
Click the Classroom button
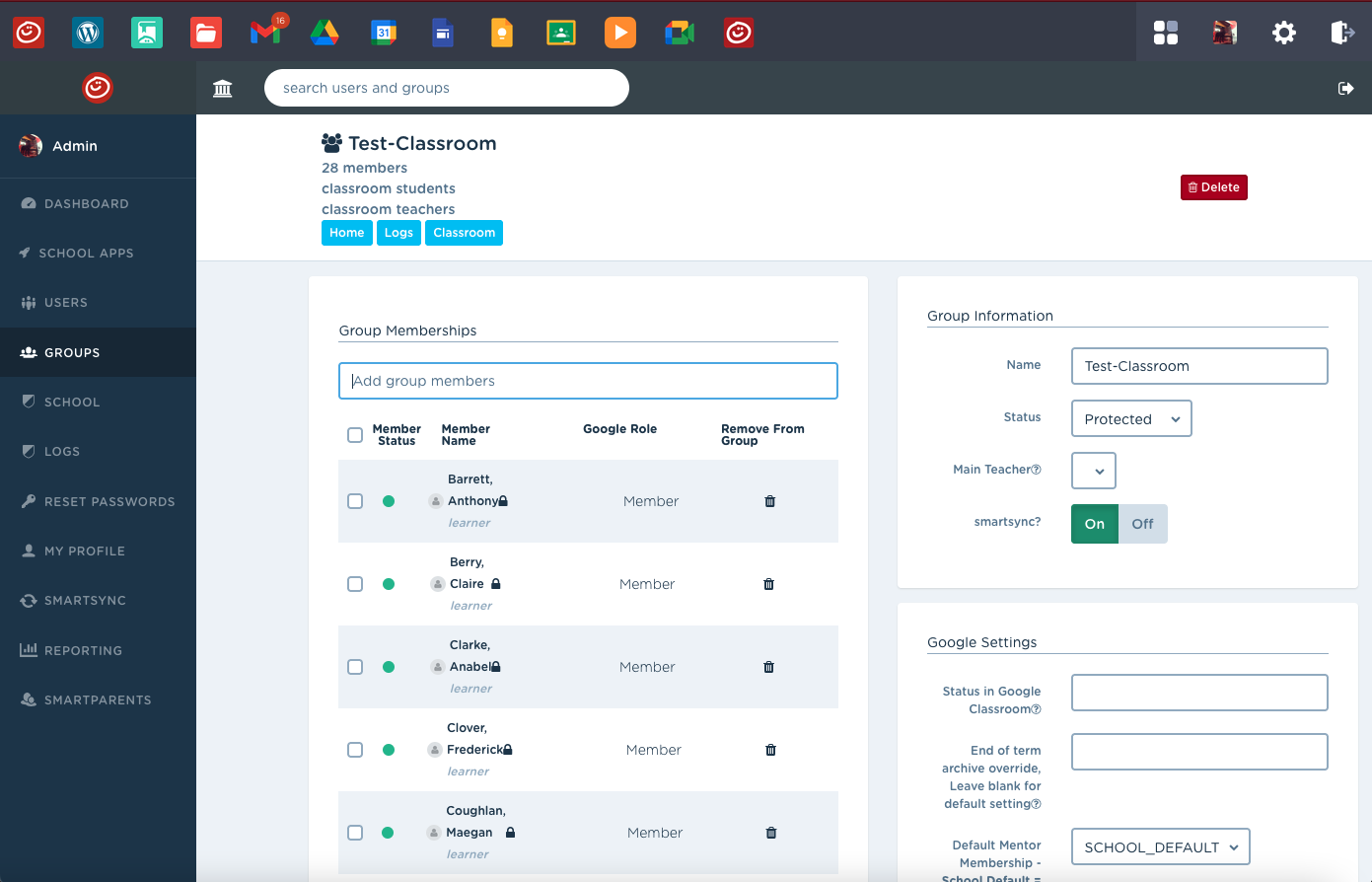click(x=464, y=233)
